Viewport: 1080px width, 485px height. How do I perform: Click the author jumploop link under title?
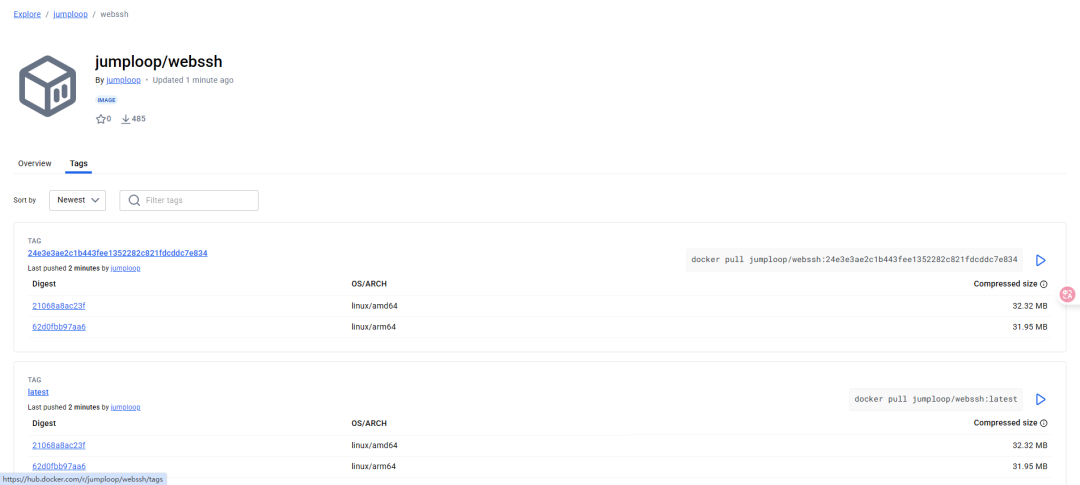point(123,80)
